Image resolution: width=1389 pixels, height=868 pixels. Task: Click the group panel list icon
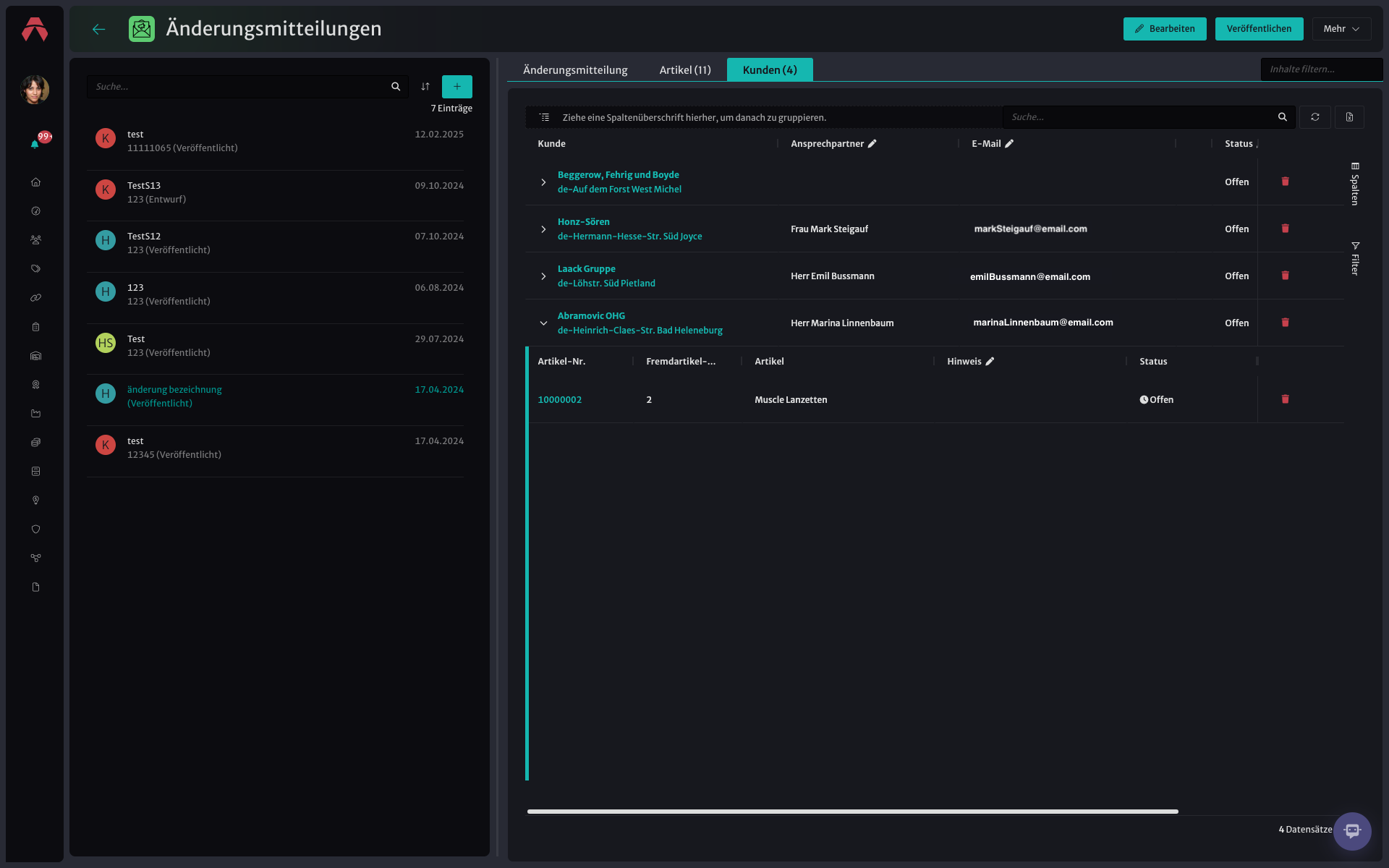pyautogui.click(x=545, y=117)
